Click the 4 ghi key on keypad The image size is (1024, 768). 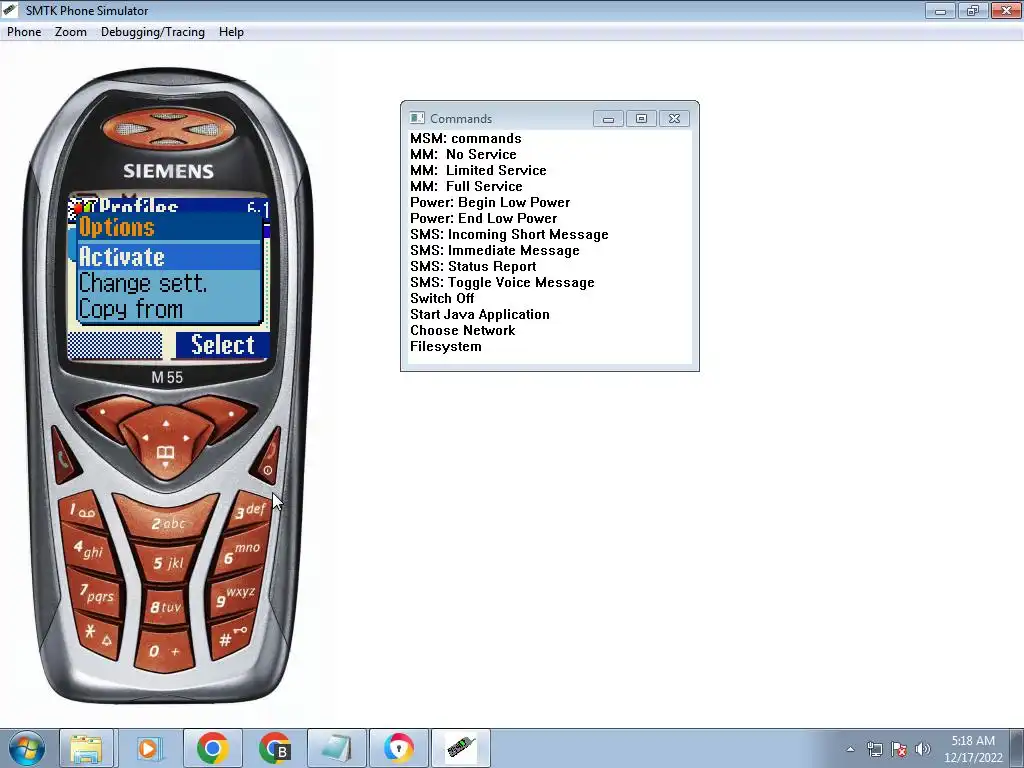[x=89, y=551]
